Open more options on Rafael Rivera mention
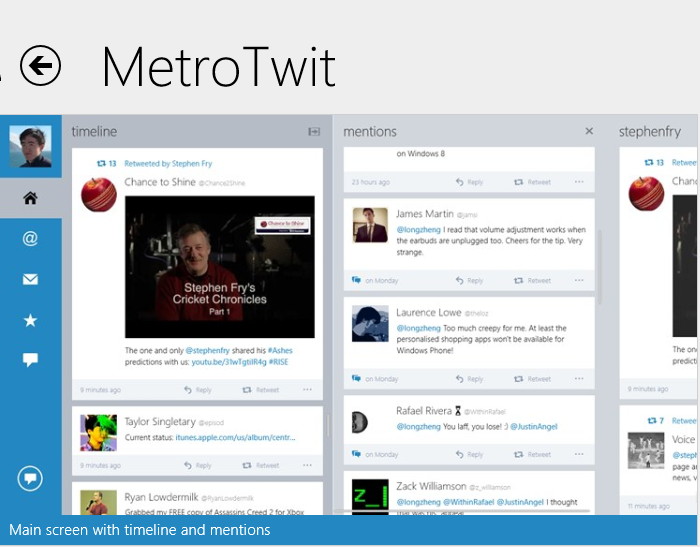This screenshot has width=700, height=547. [579, 454]
